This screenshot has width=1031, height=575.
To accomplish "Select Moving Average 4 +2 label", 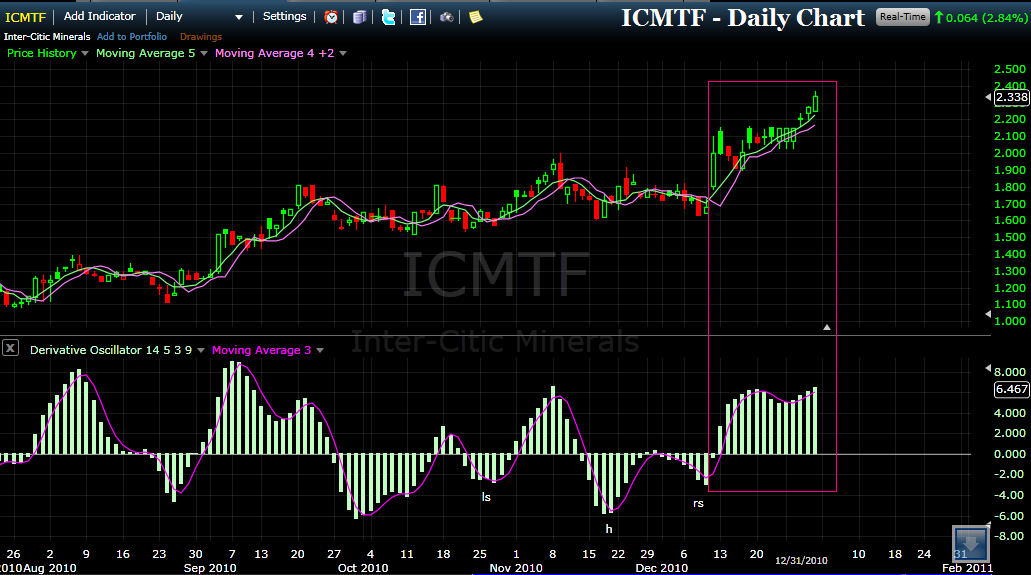I will click(x=274, y=53).
